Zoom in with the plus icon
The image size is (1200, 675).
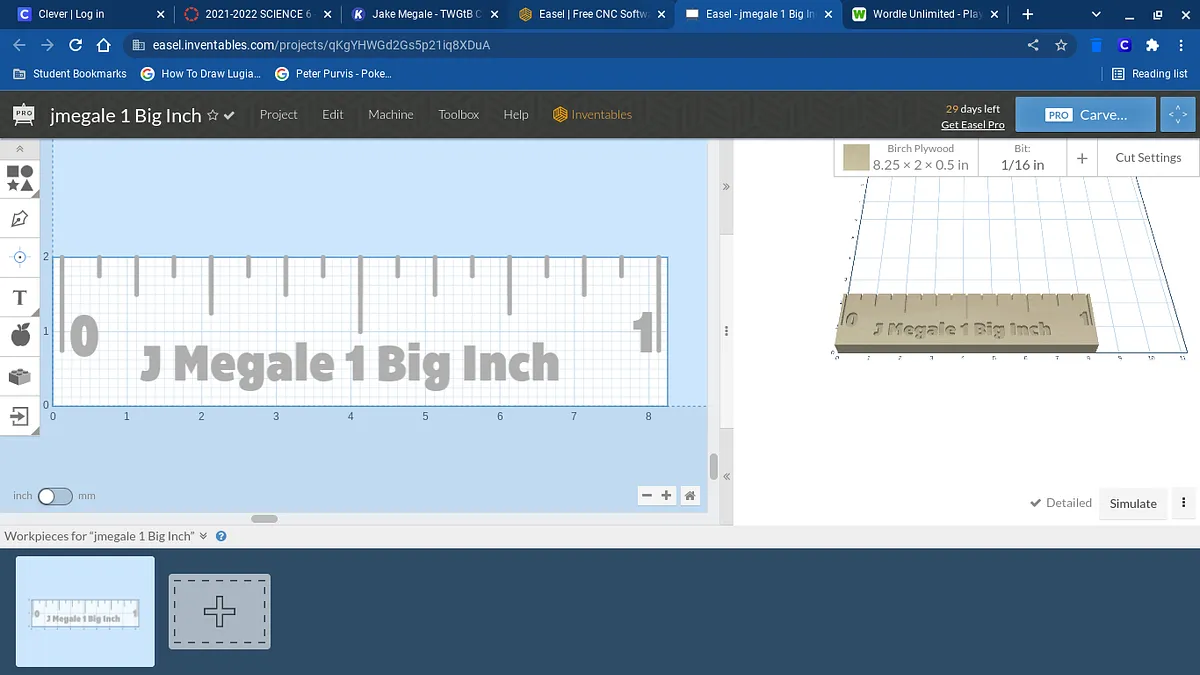pos(667,495)
